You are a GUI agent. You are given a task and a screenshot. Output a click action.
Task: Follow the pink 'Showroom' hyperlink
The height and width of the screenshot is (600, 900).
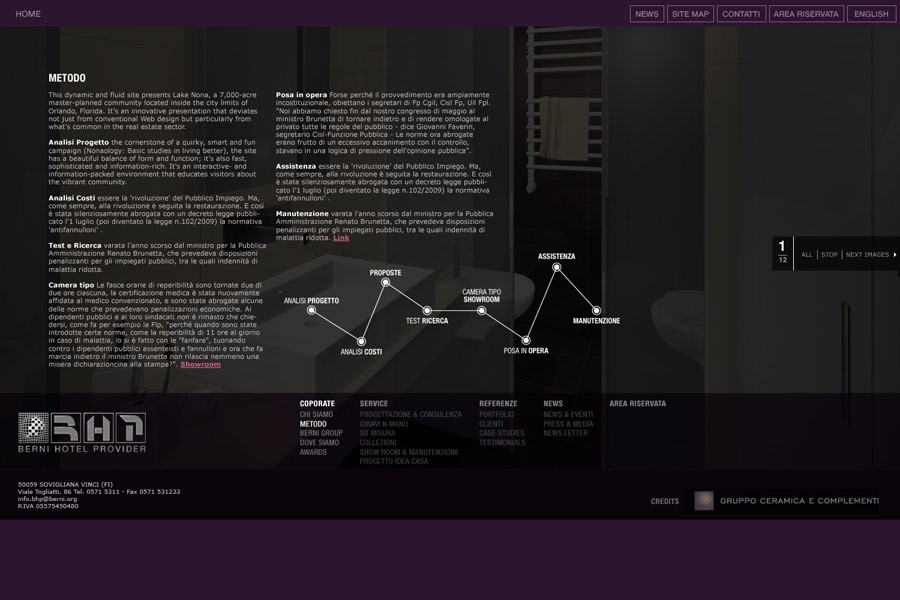[x=200, y=365]
